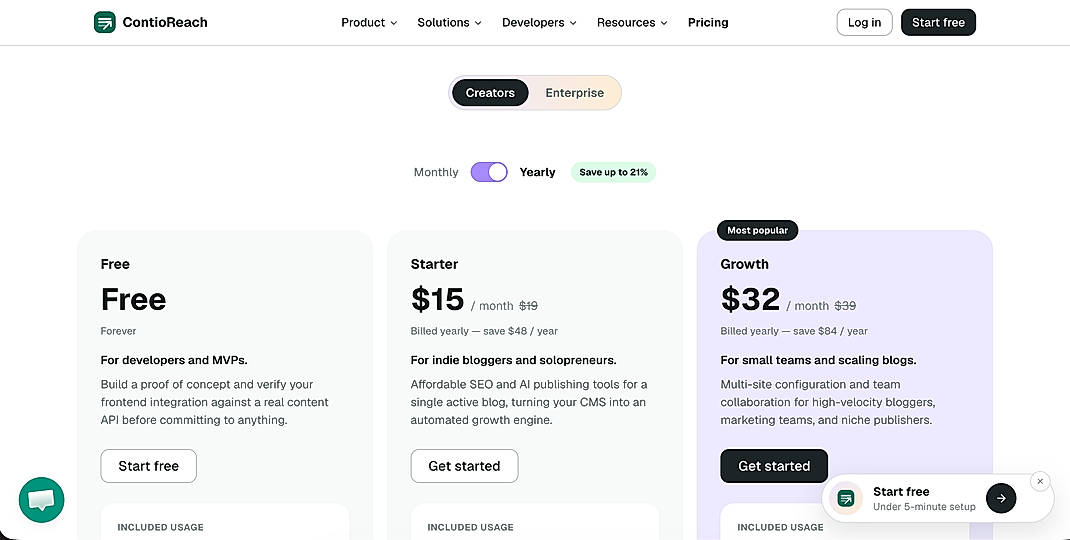
Task: Click 'For small teams and scaling blogs.' text
Action: point(818,360)
